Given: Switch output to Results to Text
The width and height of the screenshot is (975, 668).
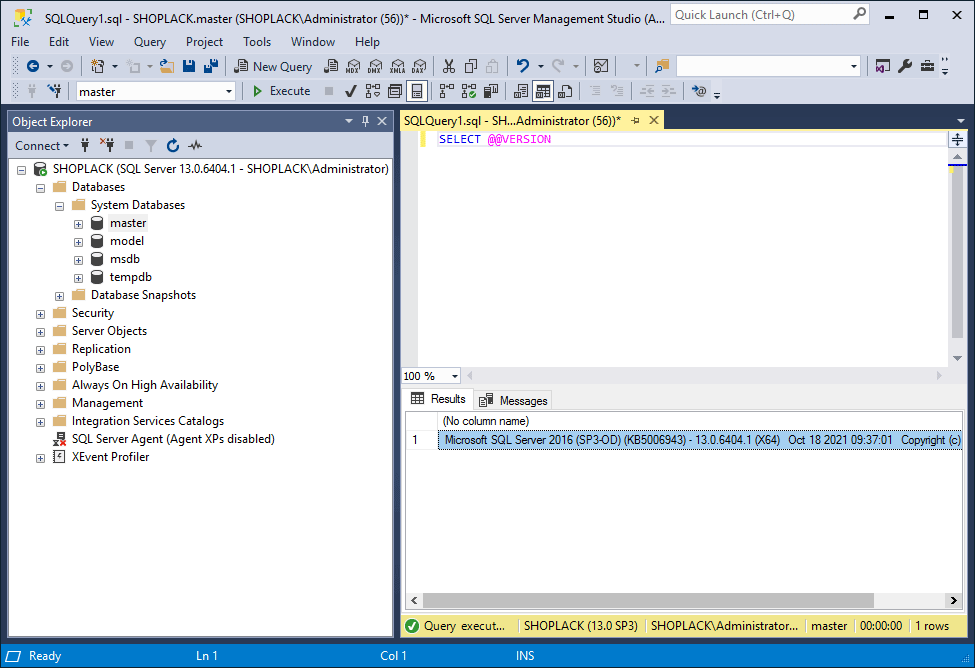Looking at the screenshot, I should pos(521,91).
